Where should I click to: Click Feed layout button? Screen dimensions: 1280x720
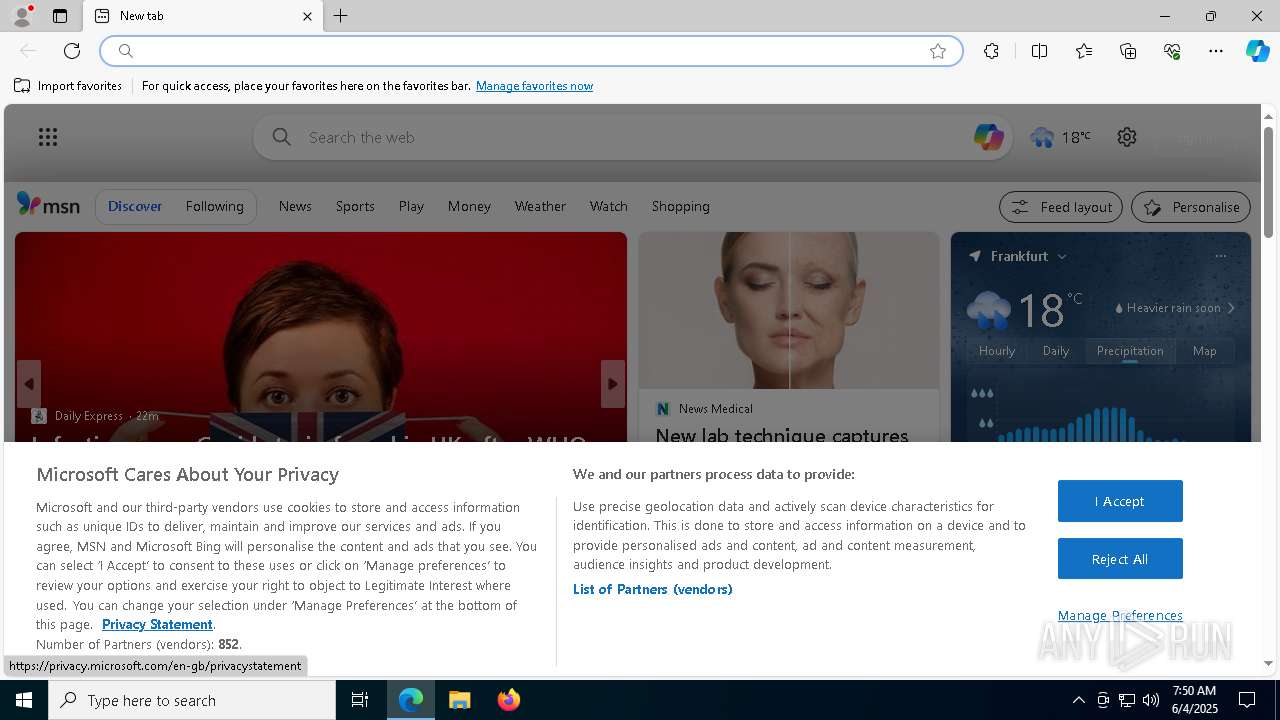coord(1061,207)
